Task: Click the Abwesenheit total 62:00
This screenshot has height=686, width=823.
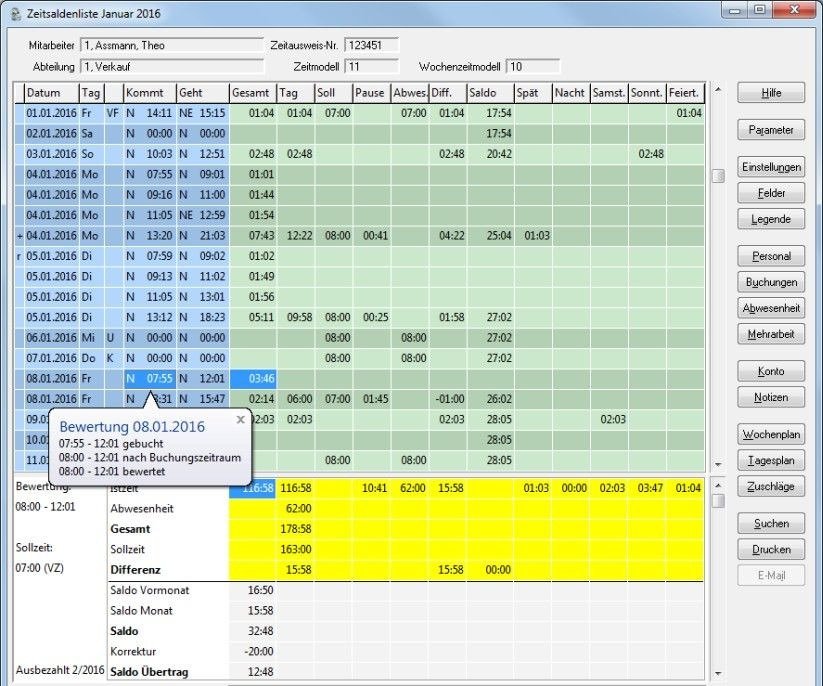Action: pos(298,509)
